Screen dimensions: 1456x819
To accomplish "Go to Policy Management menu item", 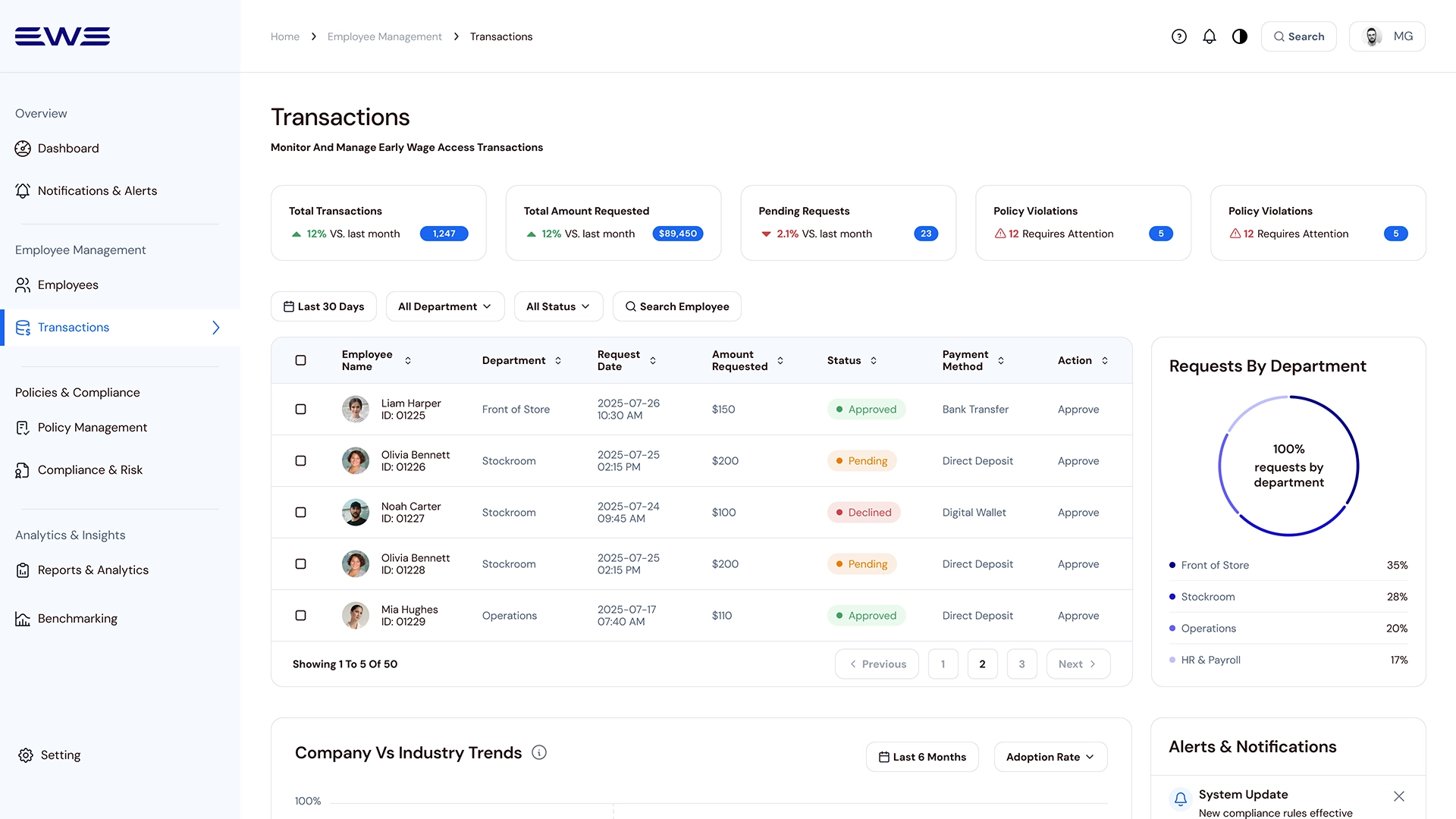I will (92, 428).
